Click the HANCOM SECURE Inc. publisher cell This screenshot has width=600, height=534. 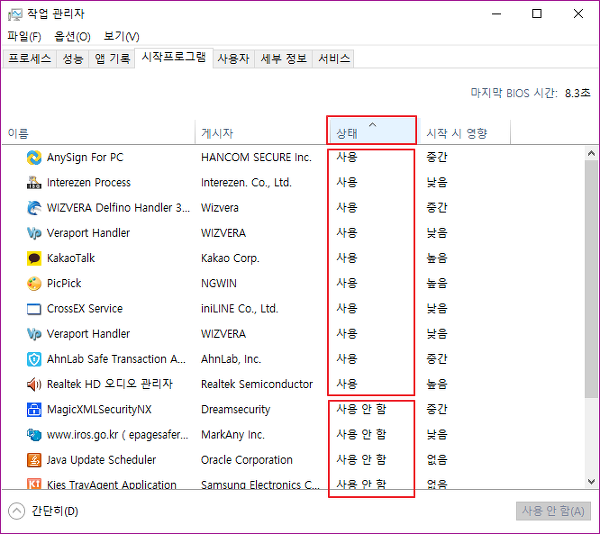256,157
